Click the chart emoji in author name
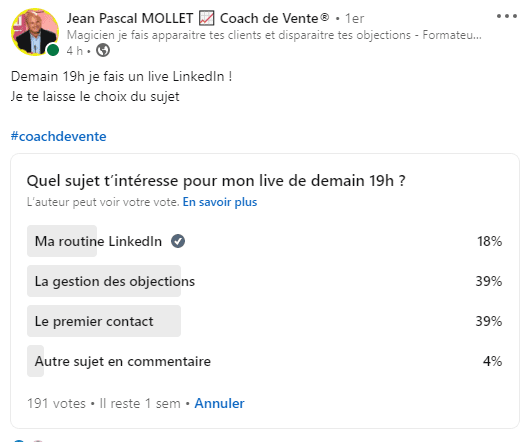 [x=206, y=18]
